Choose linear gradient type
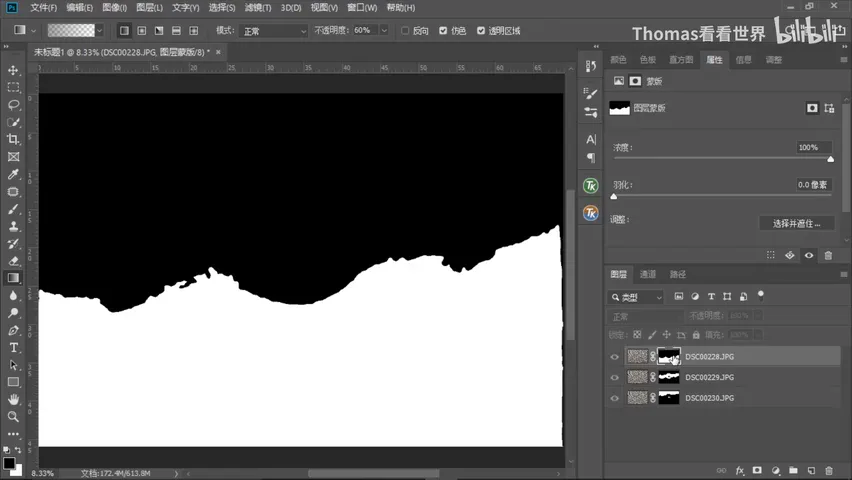852x480 pixels. 124,30
